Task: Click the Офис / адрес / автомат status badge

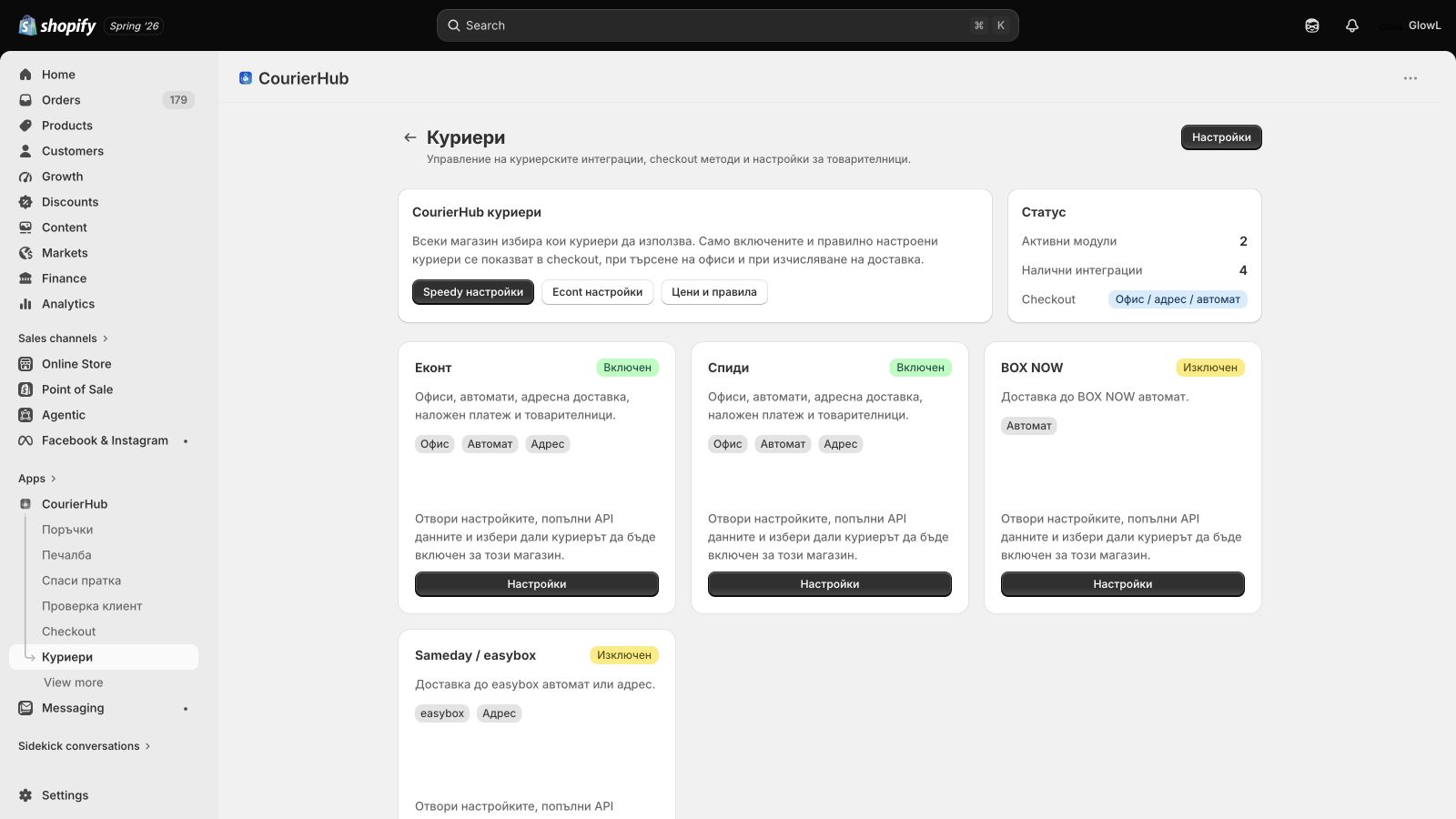Action: (1178, 299)
